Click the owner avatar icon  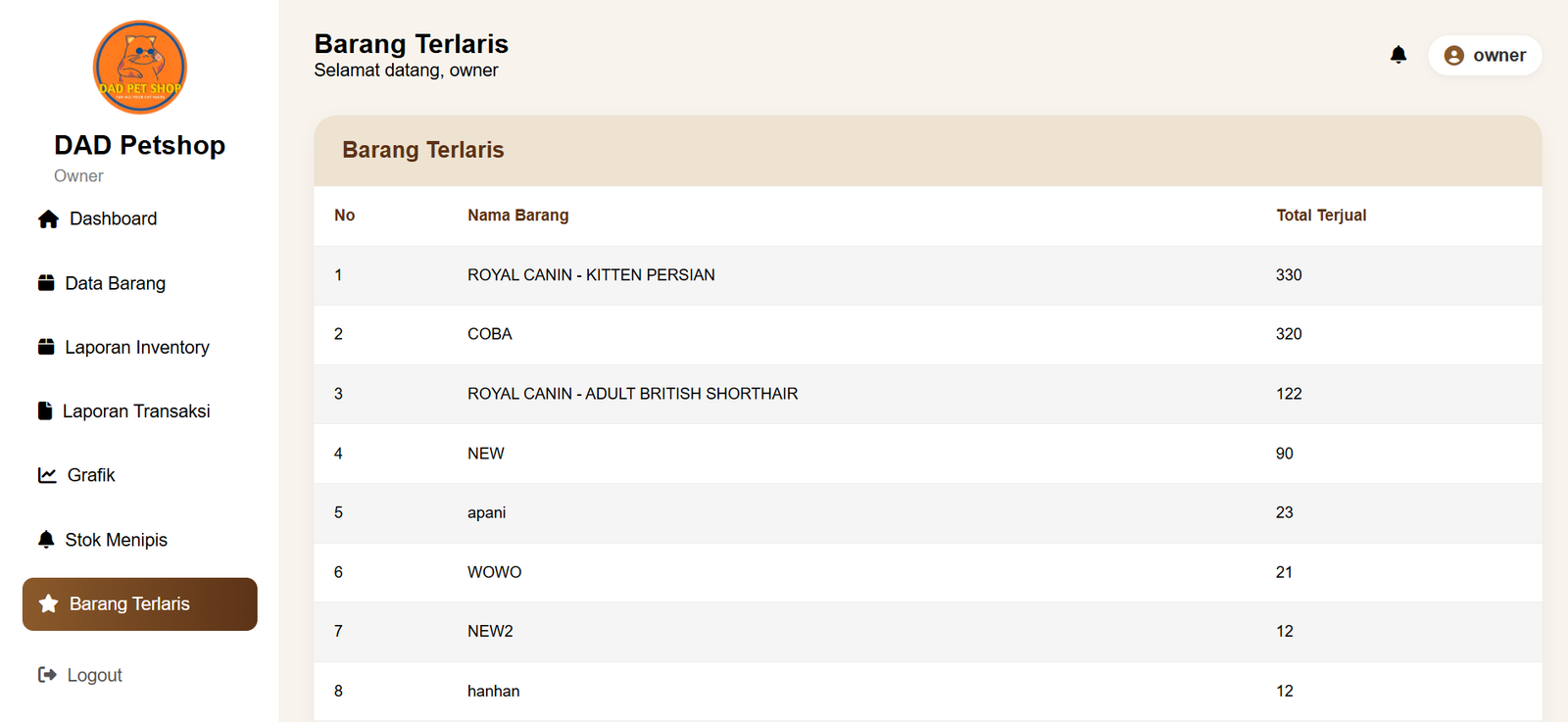[1454, 56]
